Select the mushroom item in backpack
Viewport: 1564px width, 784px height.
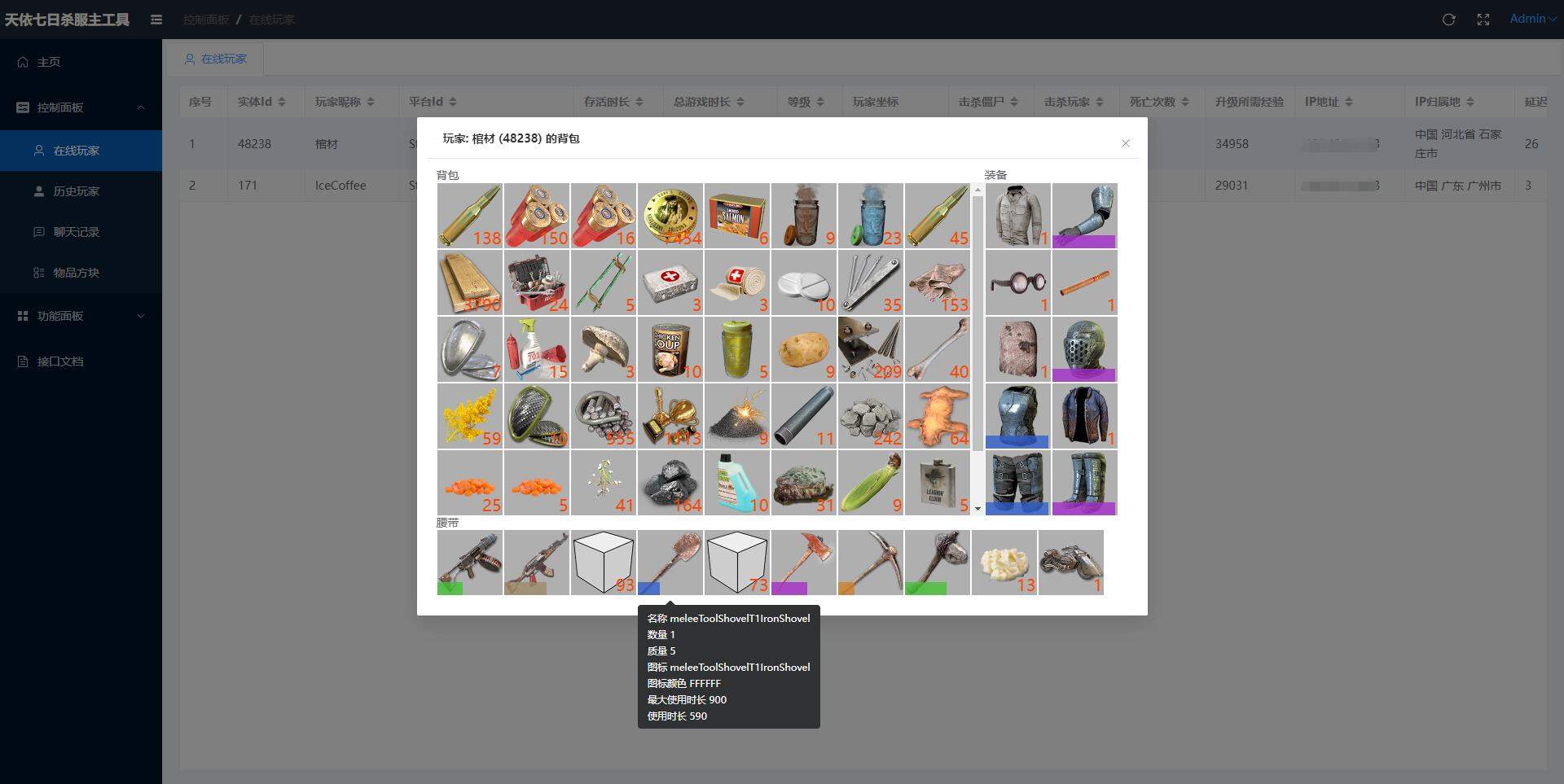click(604, 349)
